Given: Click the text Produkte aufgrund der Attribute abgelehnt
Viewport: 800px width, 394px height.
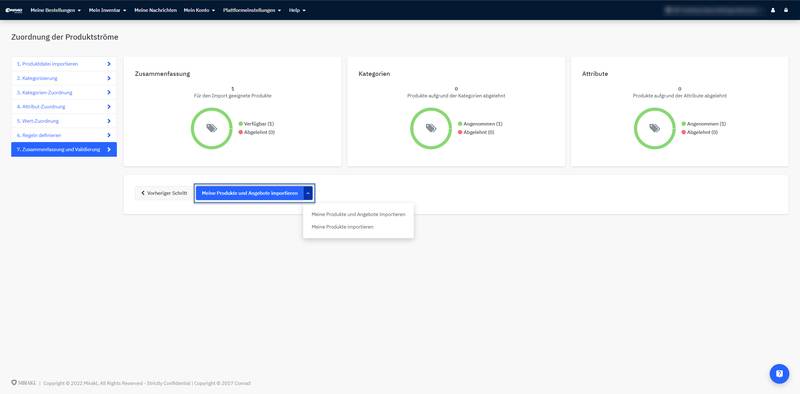Looking at the screenshot, I should pyautogui.click(x=680, y=95).
